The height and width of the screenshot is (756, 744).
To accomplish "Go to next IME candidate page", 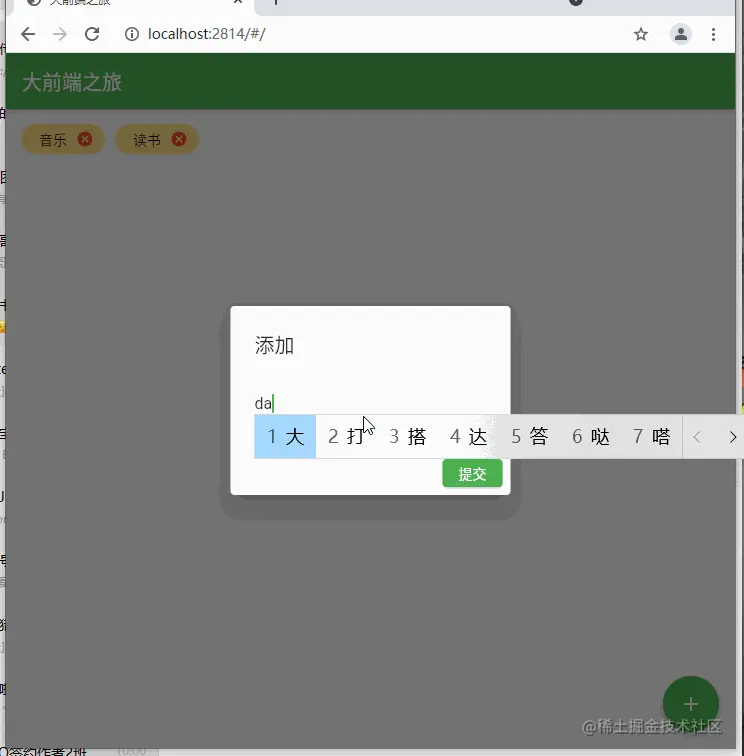I will (x=732, y=437).
